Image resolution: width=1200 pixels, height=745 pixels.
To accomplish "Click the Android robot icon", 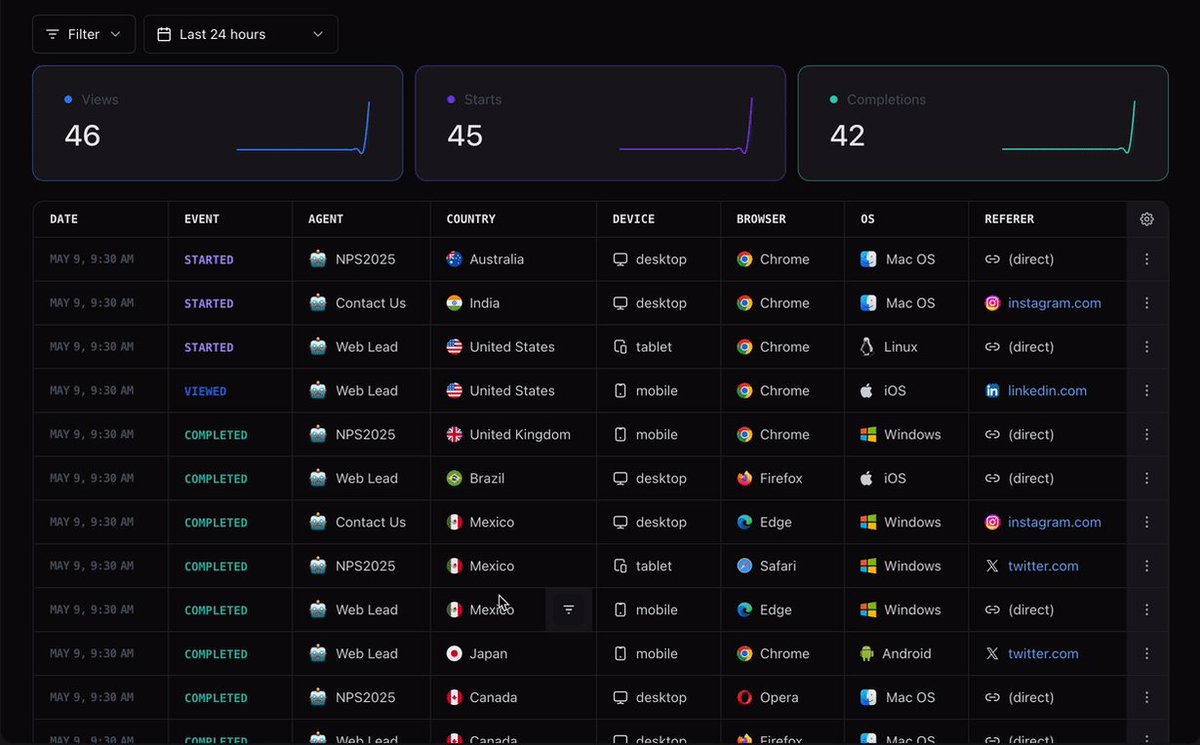I will 867,654.
